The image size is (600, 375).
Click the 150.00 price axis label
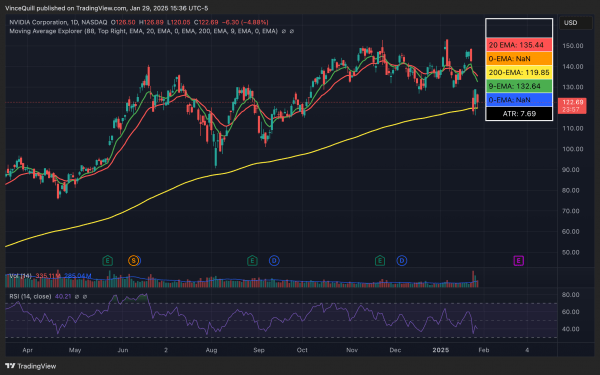(573, 46)
